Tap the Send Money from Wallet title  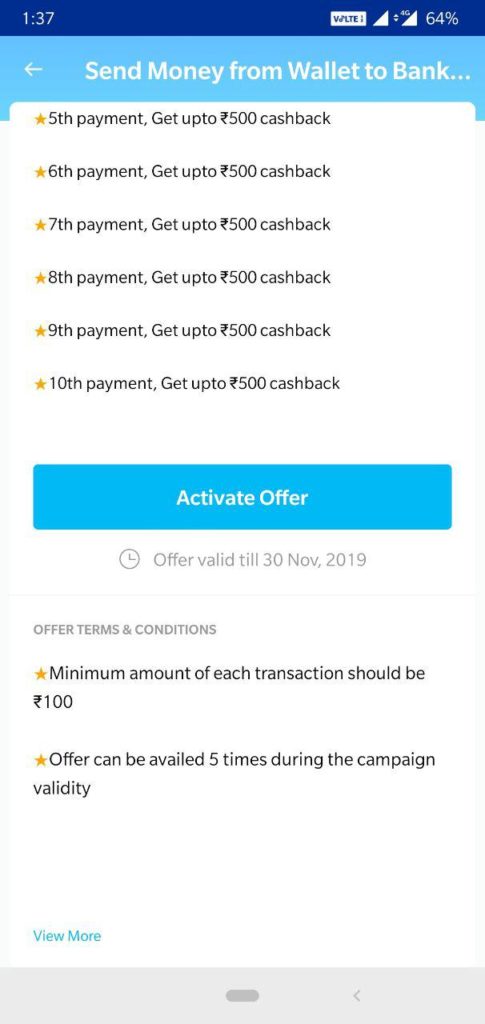click(277, 71)
